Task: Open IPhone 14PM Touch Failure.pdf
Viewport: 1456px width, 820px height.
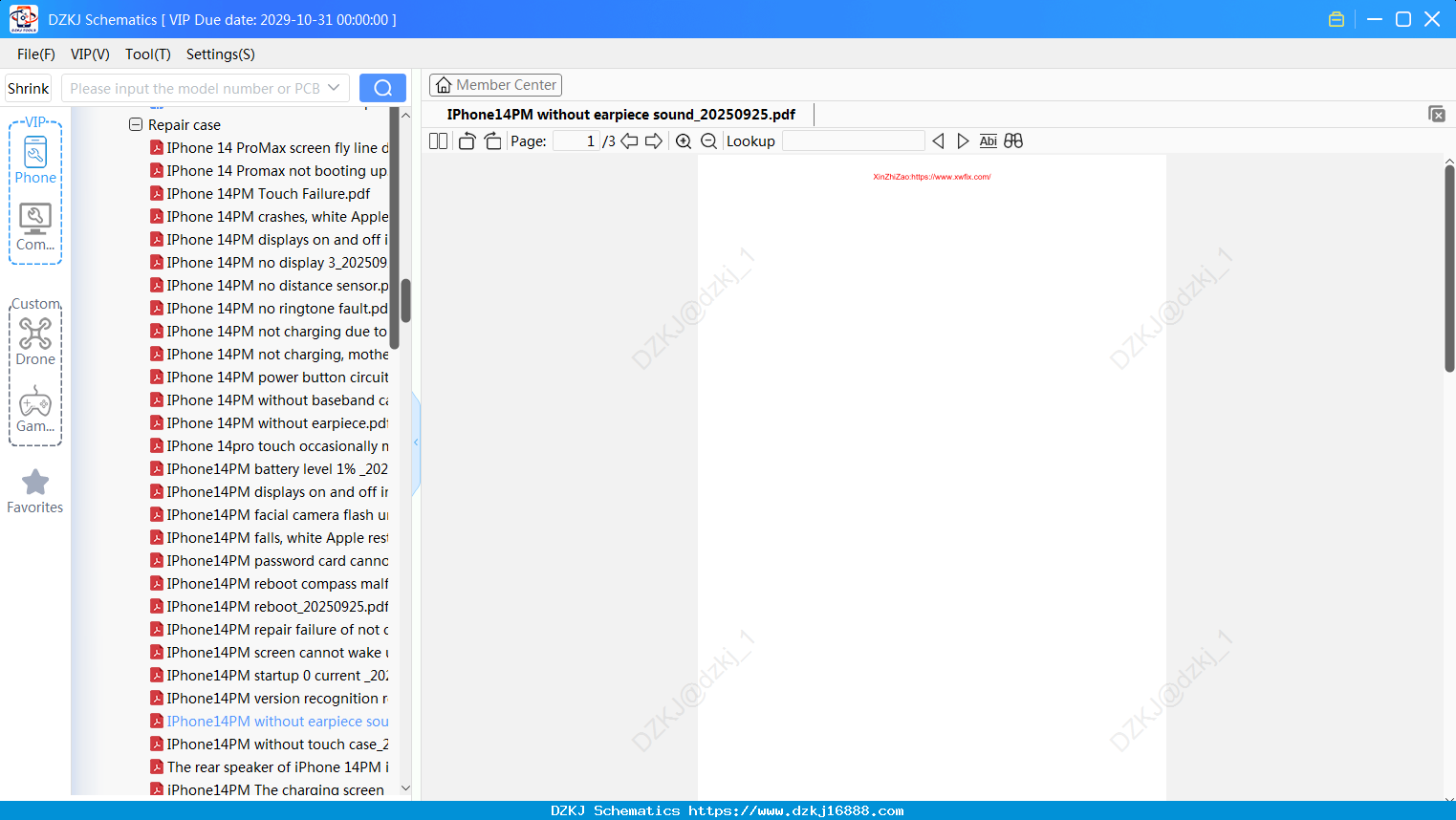Action: coord(260,194)
